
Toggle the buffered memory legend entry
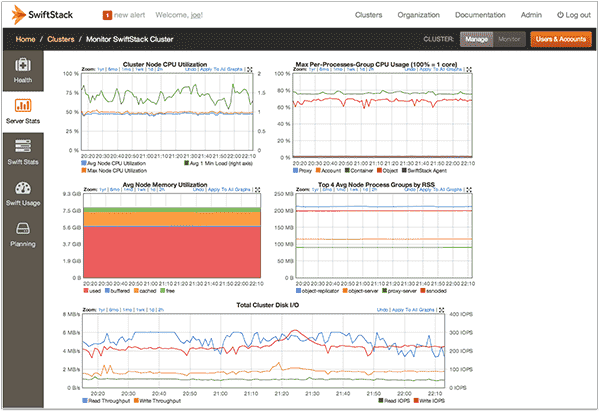(x=117, y=291)
